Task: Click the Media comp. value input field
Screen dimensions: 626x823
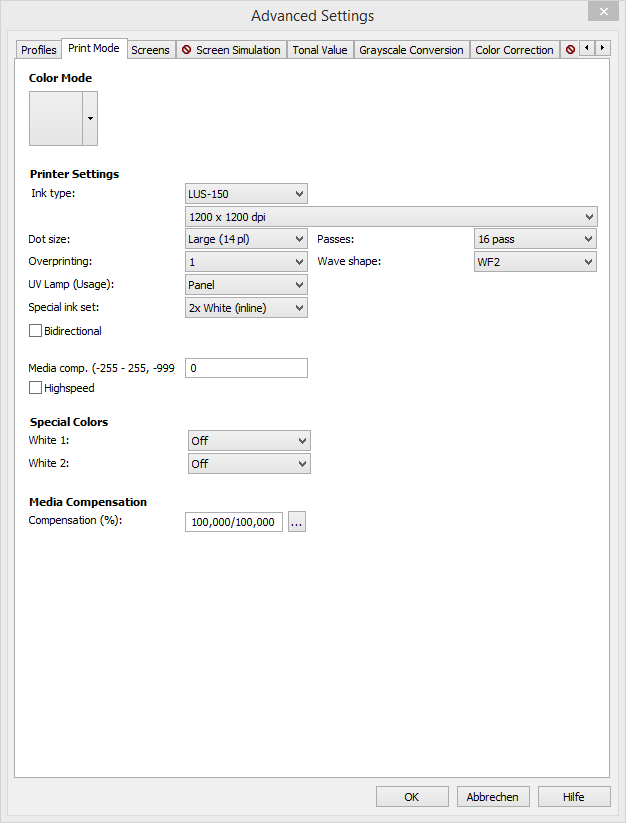Action: (246, 368)
